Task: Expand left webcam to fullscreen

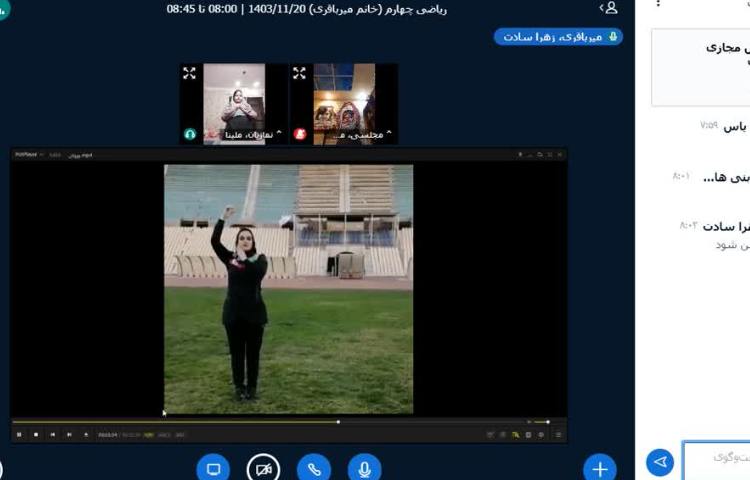Action: [x=189, y=73]
